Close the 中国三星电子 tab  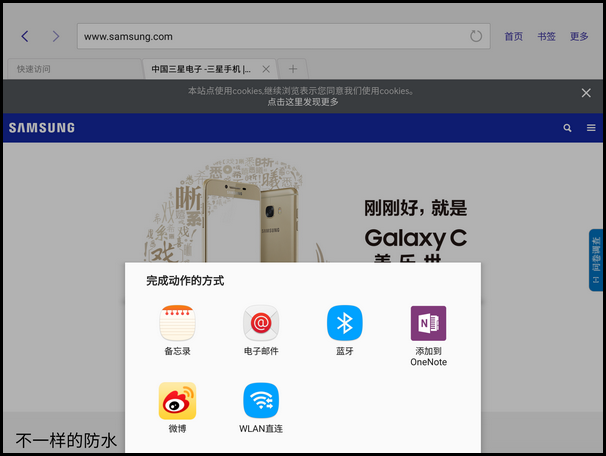click(266, 69)
